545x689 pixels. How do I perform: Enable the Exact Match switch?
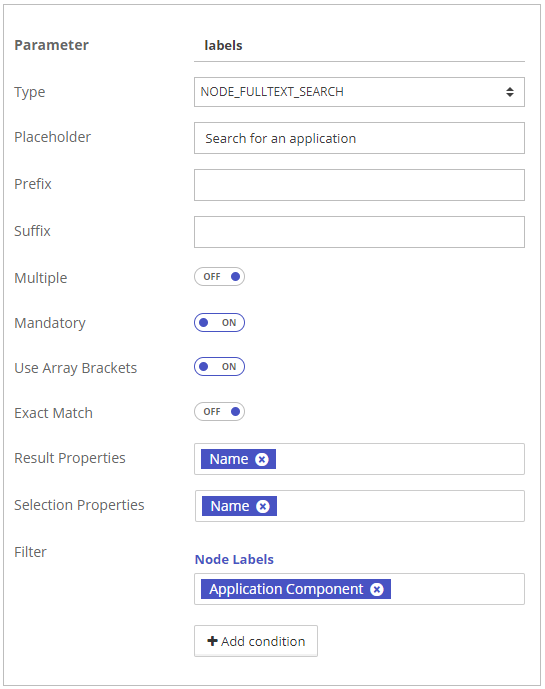219,412
